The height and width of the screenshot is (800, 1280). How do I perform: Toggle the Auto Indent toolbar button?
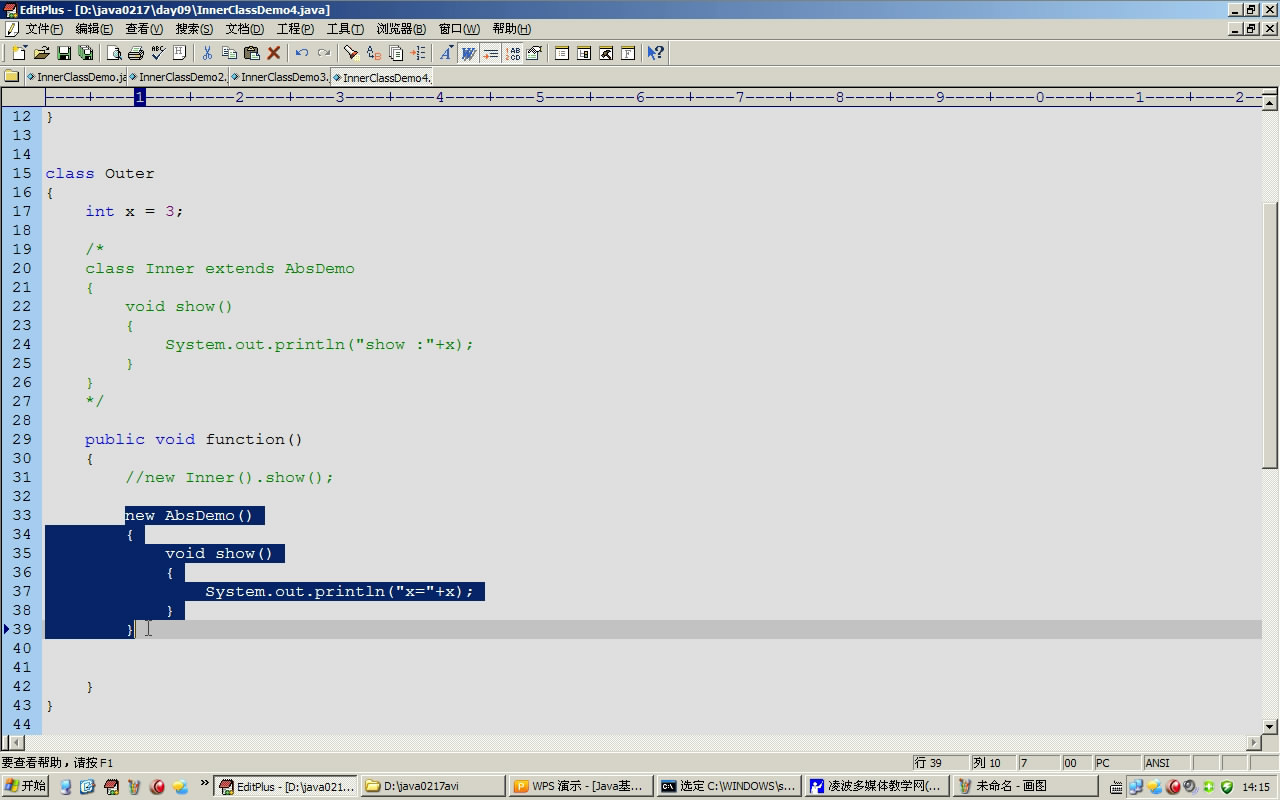tap(490, 53)
